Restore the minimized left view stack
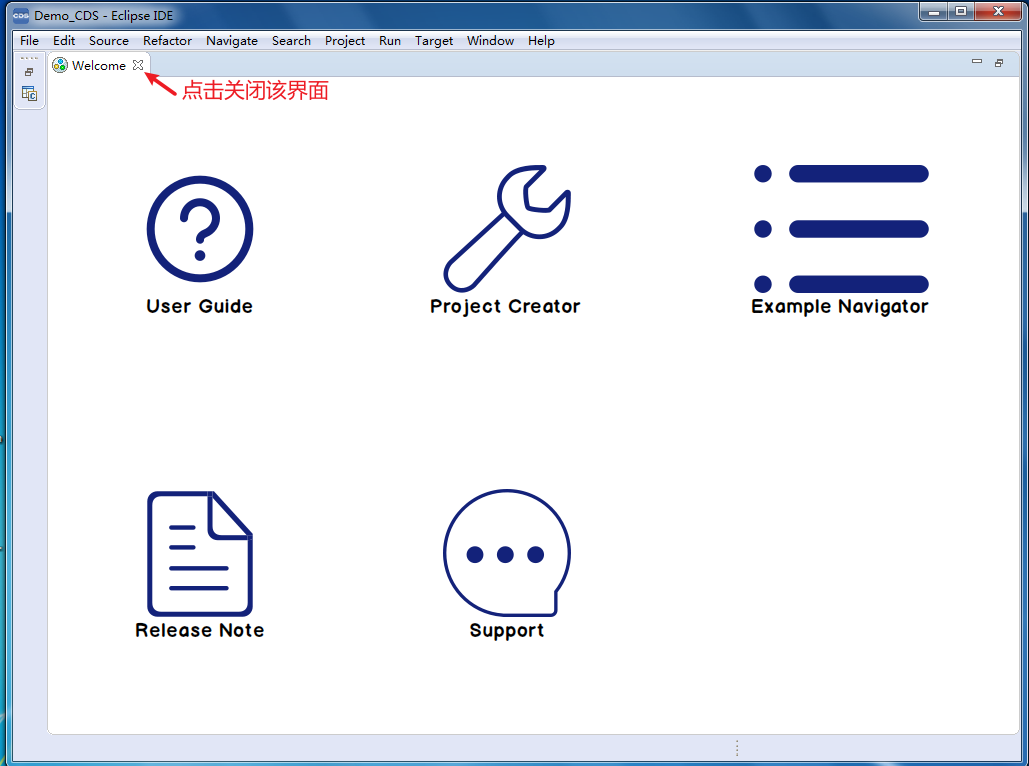 coord(29,72)
